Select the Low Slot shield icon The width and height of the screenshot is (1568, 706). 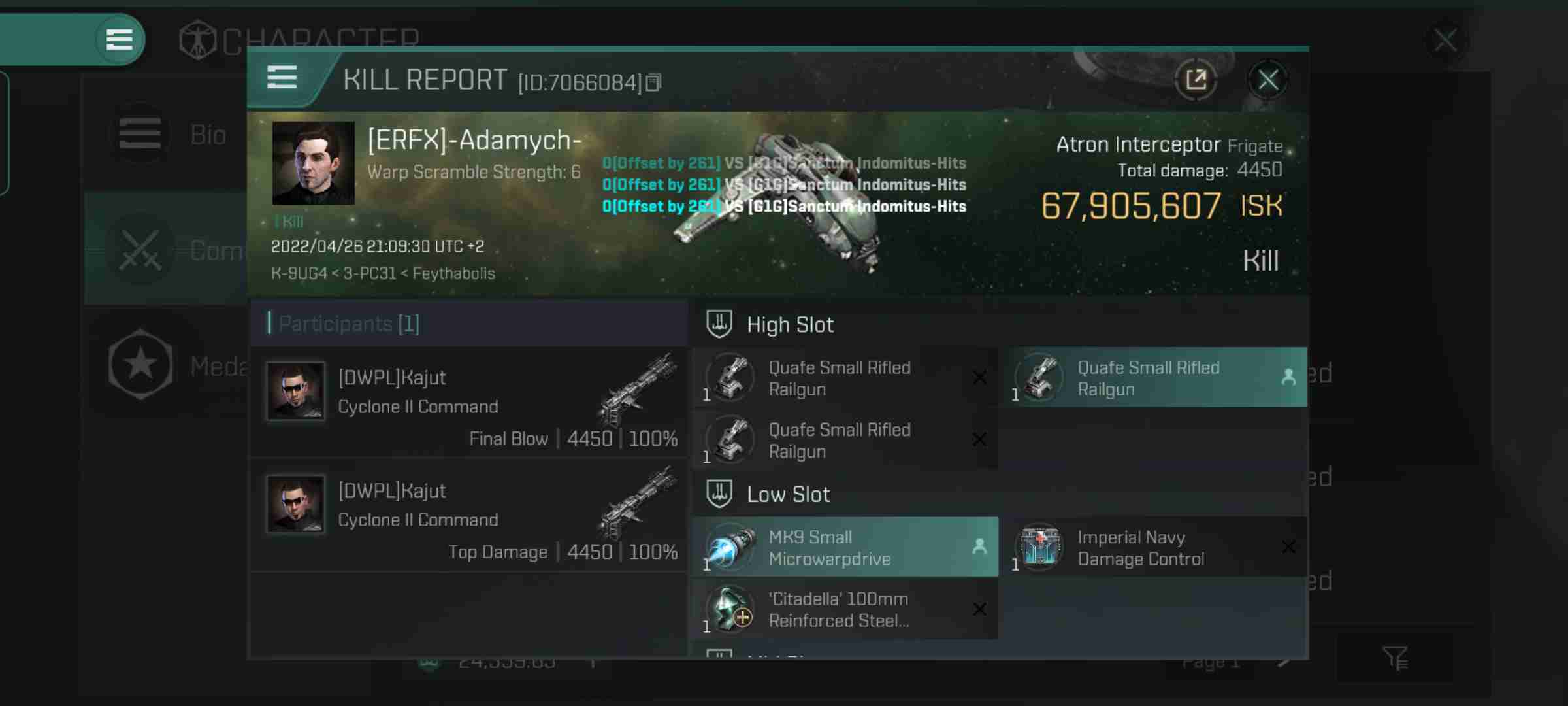tap(721, 493)
